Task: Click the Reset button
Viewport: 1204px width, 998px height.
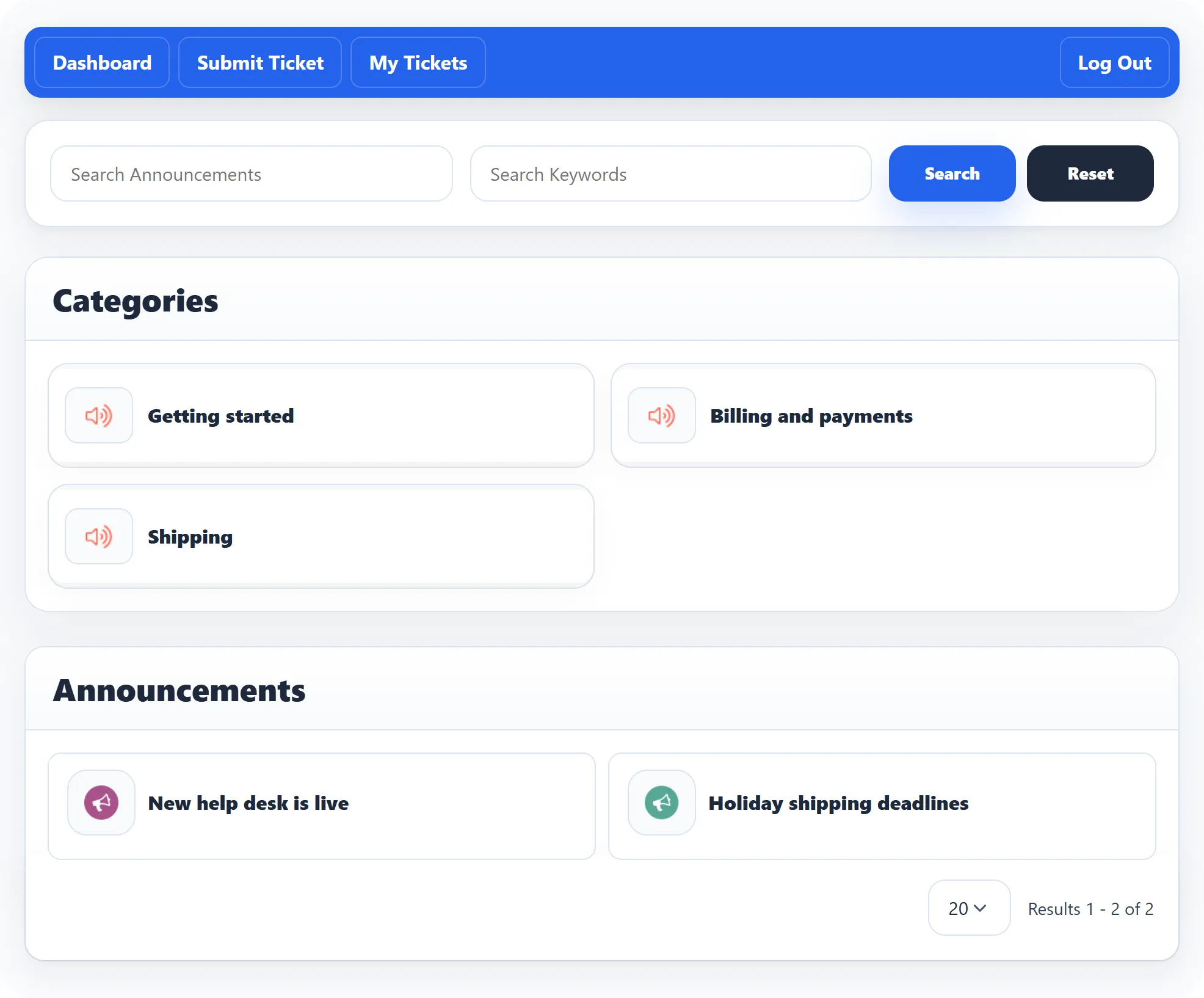Action: pos(1090,173)
